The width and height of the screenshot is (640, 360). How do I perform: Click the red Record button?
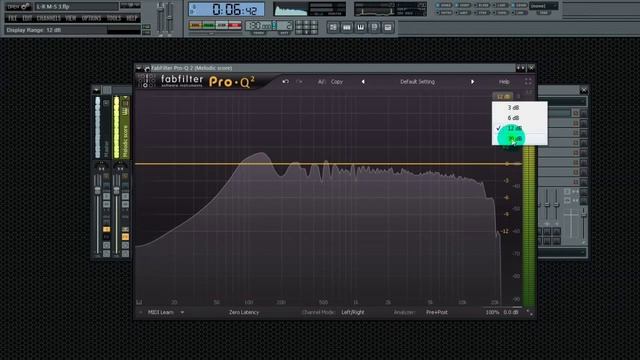(235, 25)
